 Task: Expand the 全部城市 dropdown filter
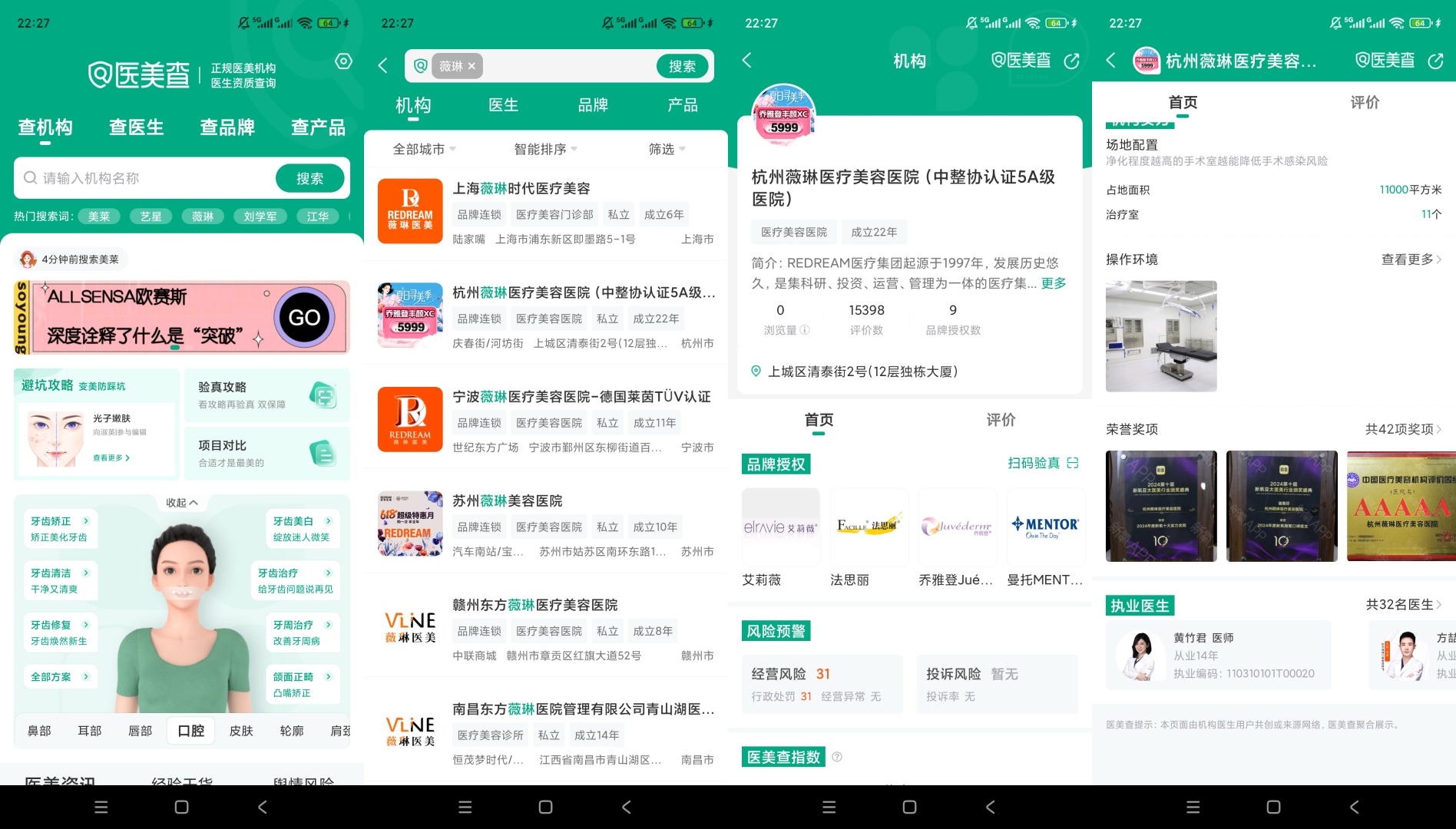[x=424, y=149]
